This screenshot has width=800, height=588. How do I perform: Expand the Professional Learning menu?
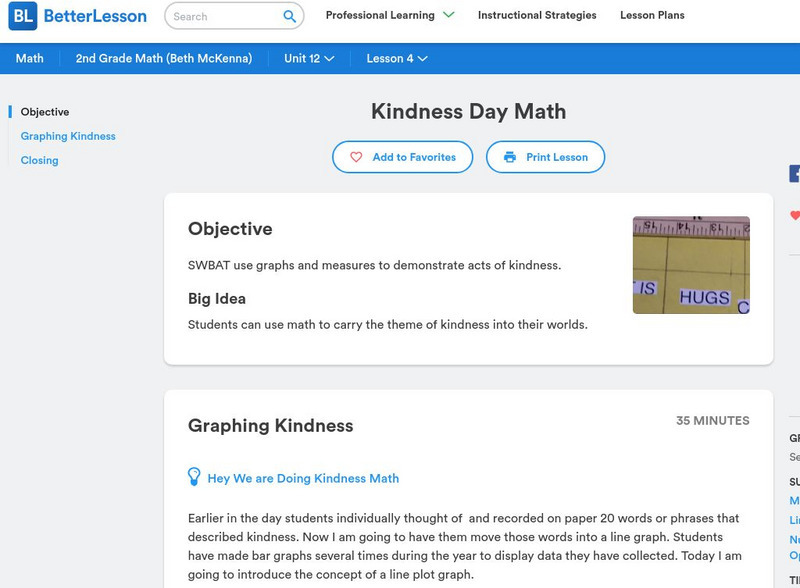click(383, 16)
